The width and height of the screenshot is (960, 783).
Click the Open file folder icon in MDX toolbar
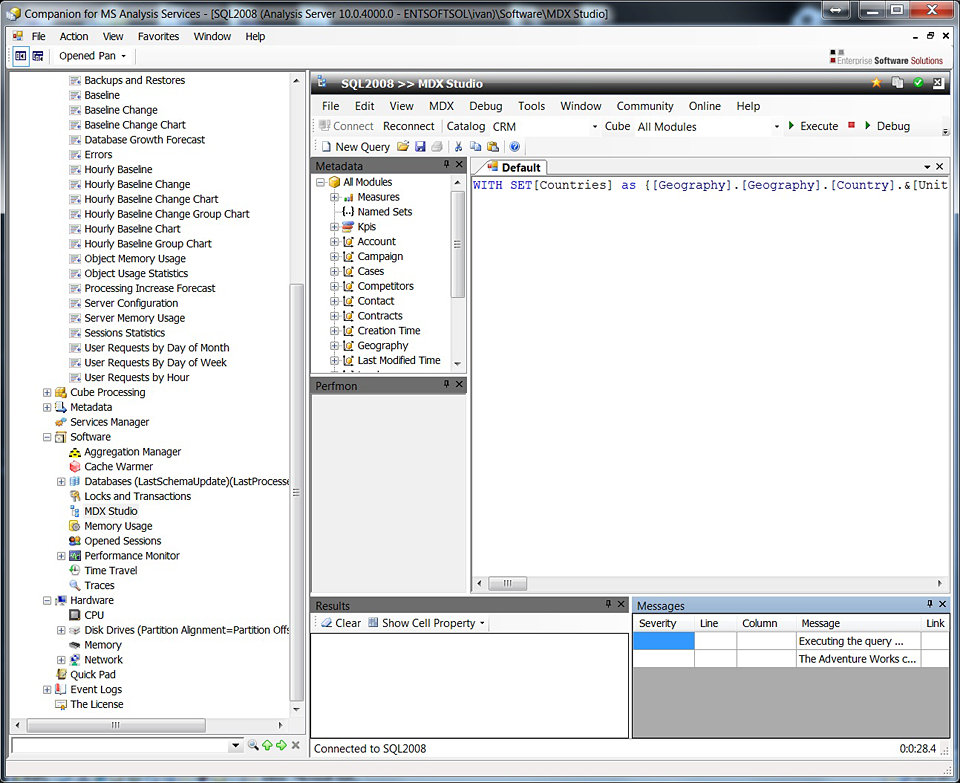point(403,146)
